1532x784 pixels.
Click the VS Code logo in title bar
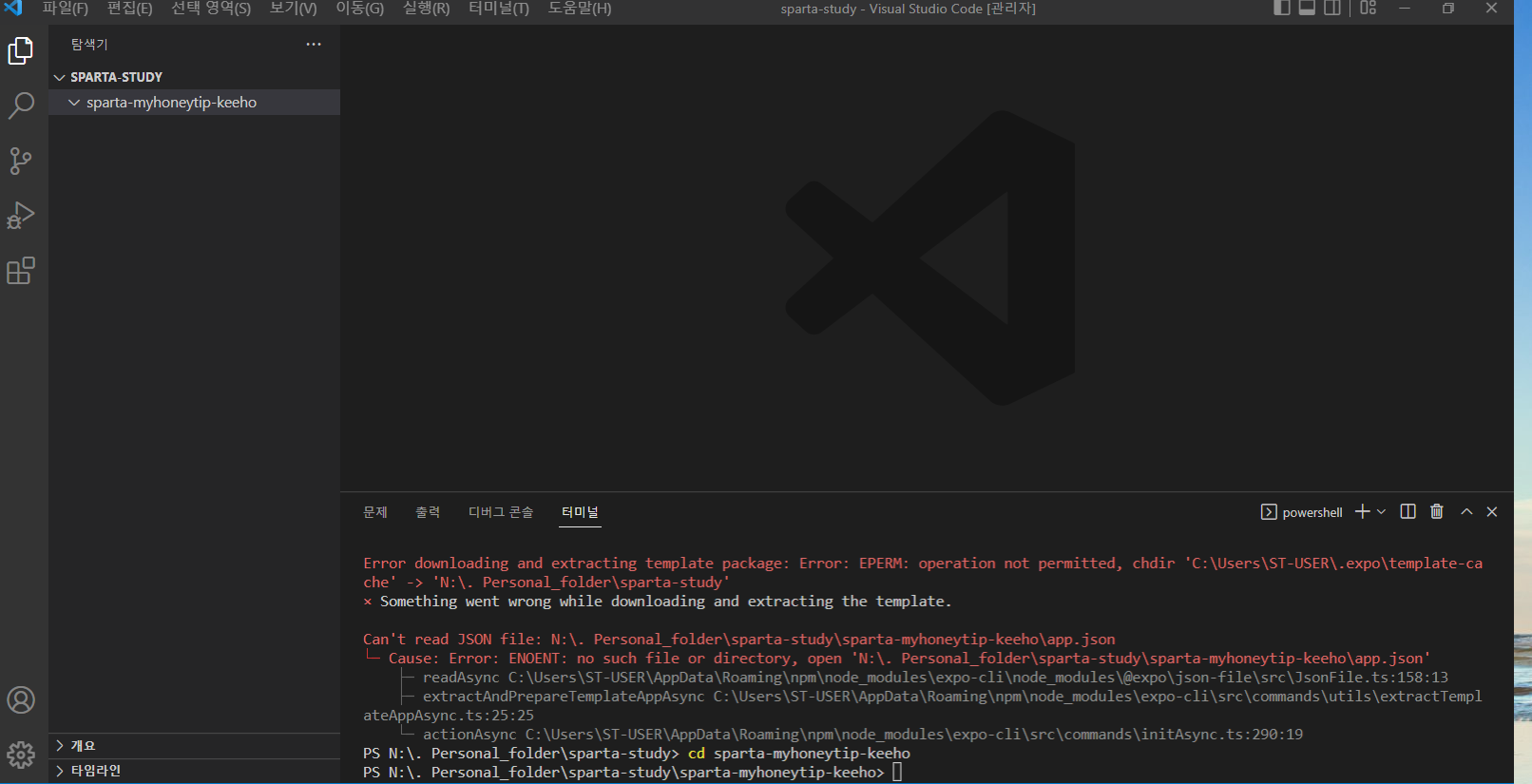pyautogui.click(x=13, y=8)
